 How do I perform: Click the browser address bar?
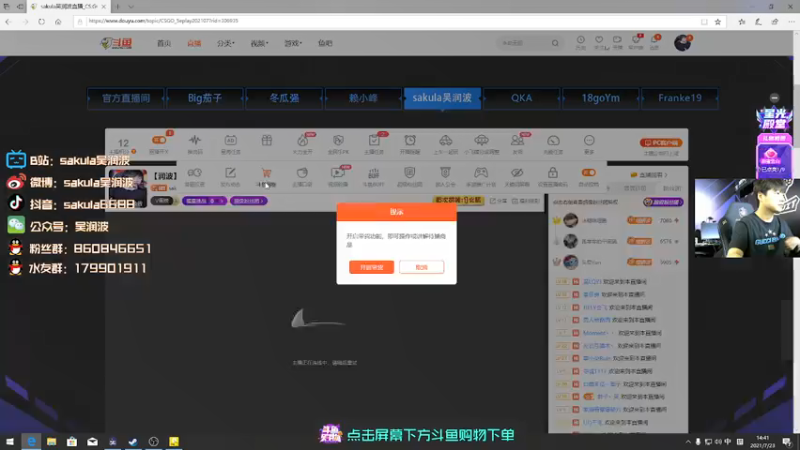point(393,21)
